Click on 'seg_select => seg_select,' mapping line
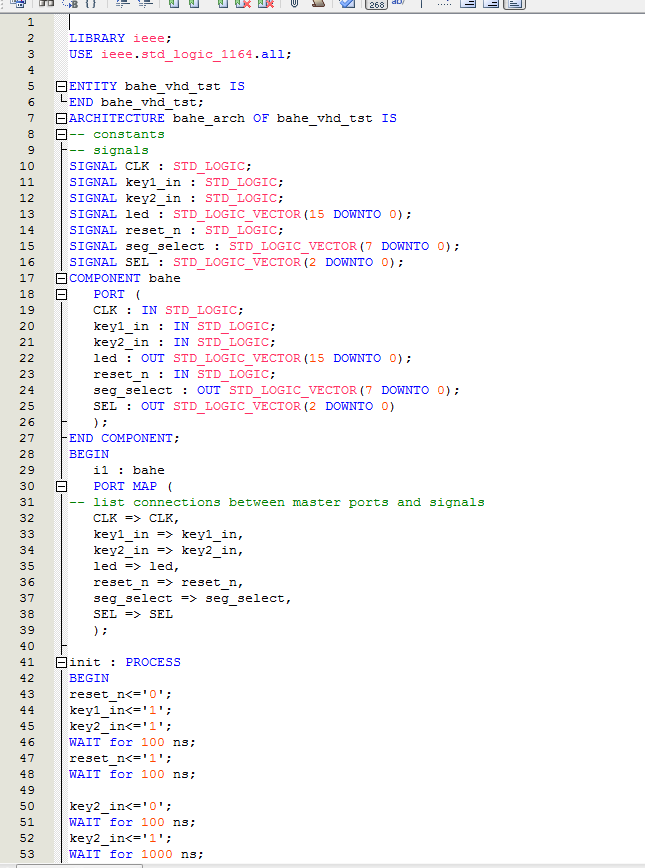 click(192, 599)
